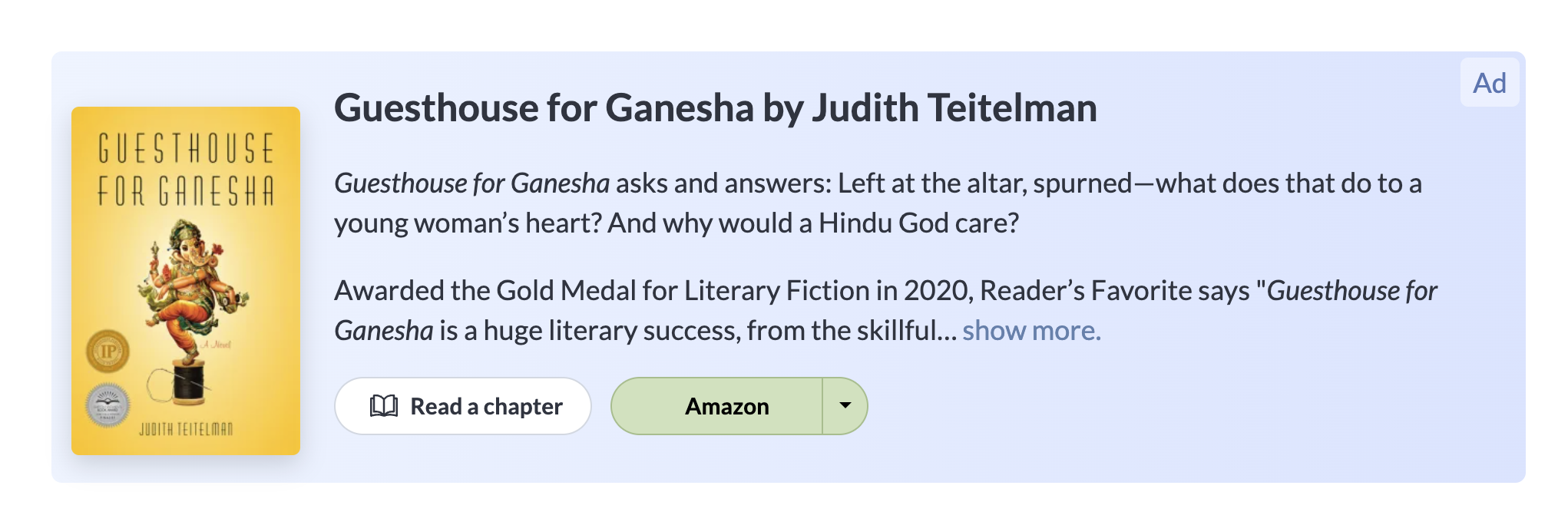Click the silver award seal on book cover

tap(108, 404)
